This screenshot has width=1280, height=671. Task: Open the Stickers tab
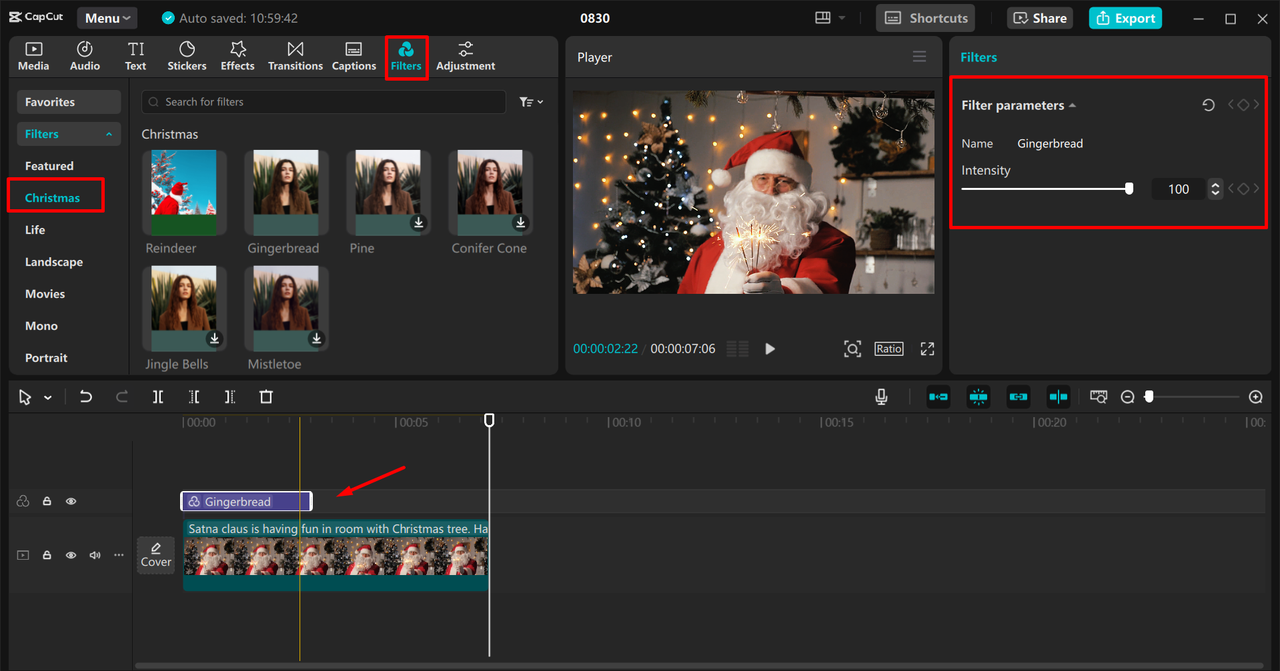pos(187,57)
